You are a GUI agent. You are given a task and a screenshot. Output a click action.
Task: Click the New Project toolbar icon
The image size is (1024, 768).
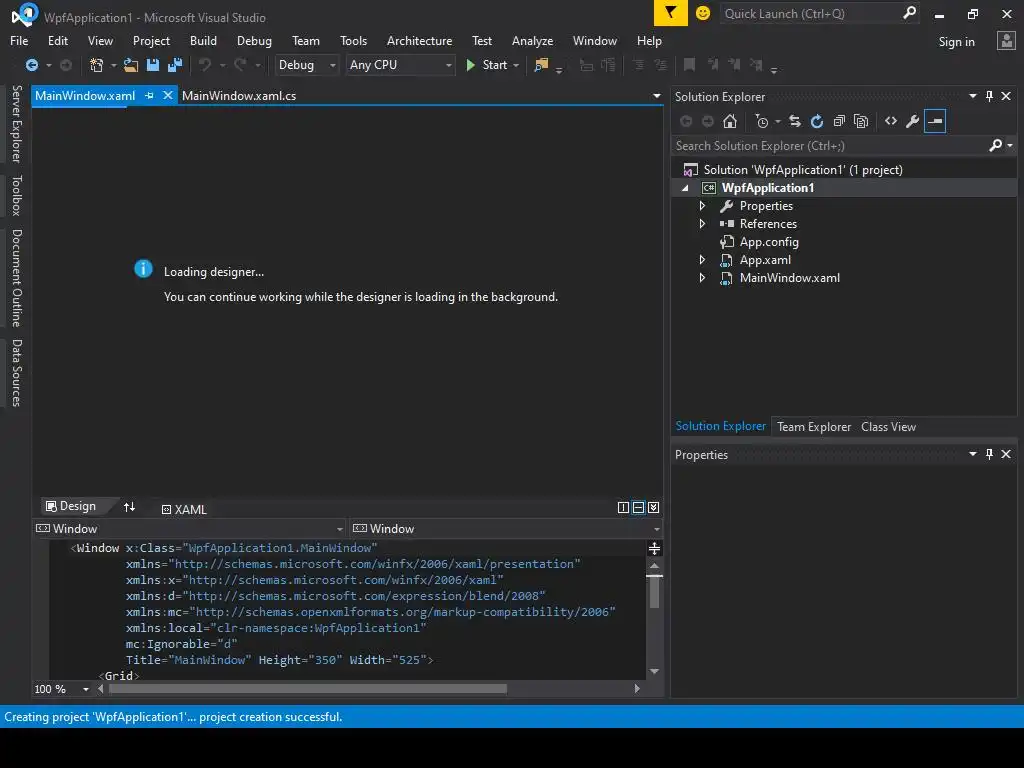97,65
